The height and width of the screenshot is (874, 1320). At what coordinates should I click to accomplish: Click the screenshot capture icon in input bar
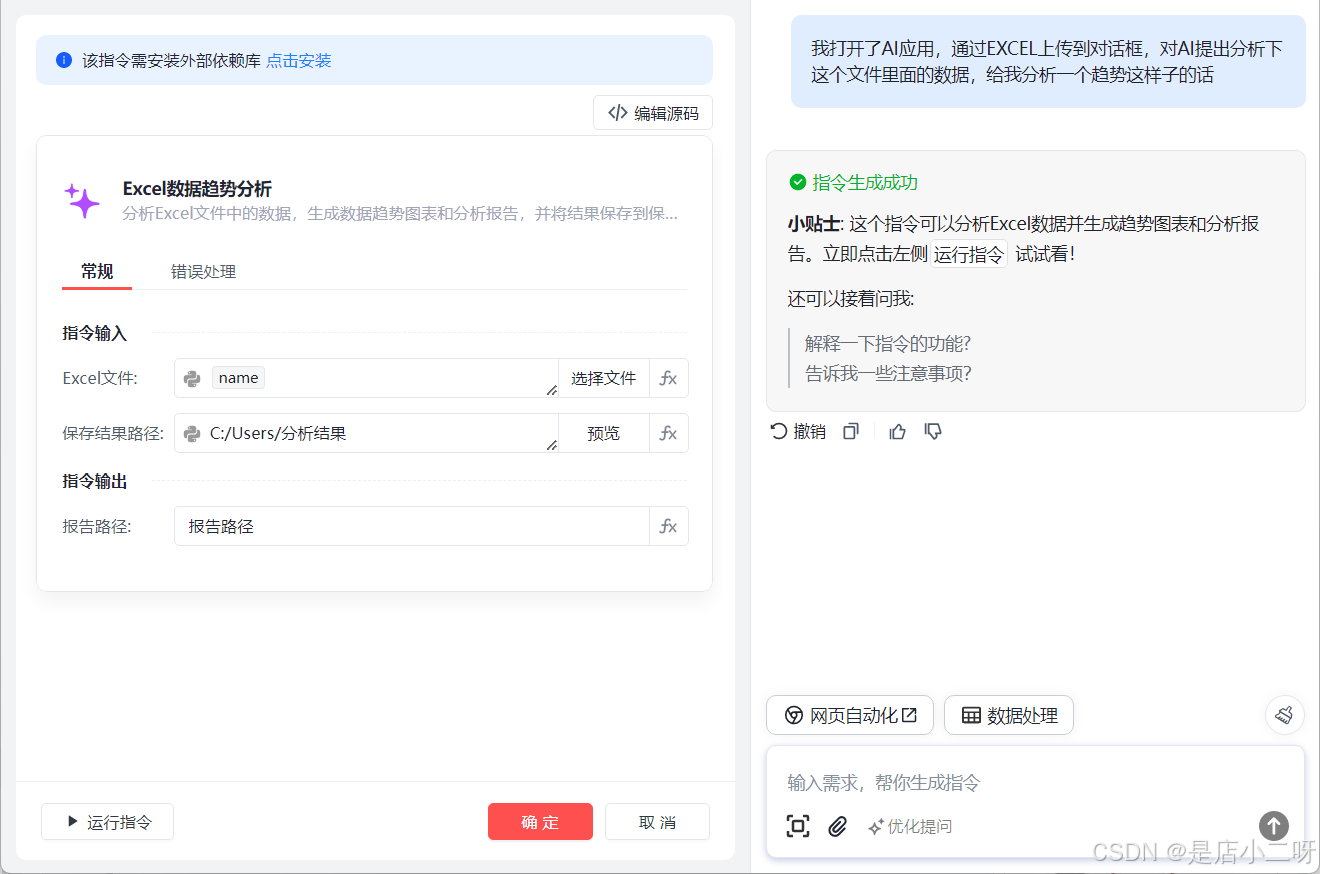[798, 827]
